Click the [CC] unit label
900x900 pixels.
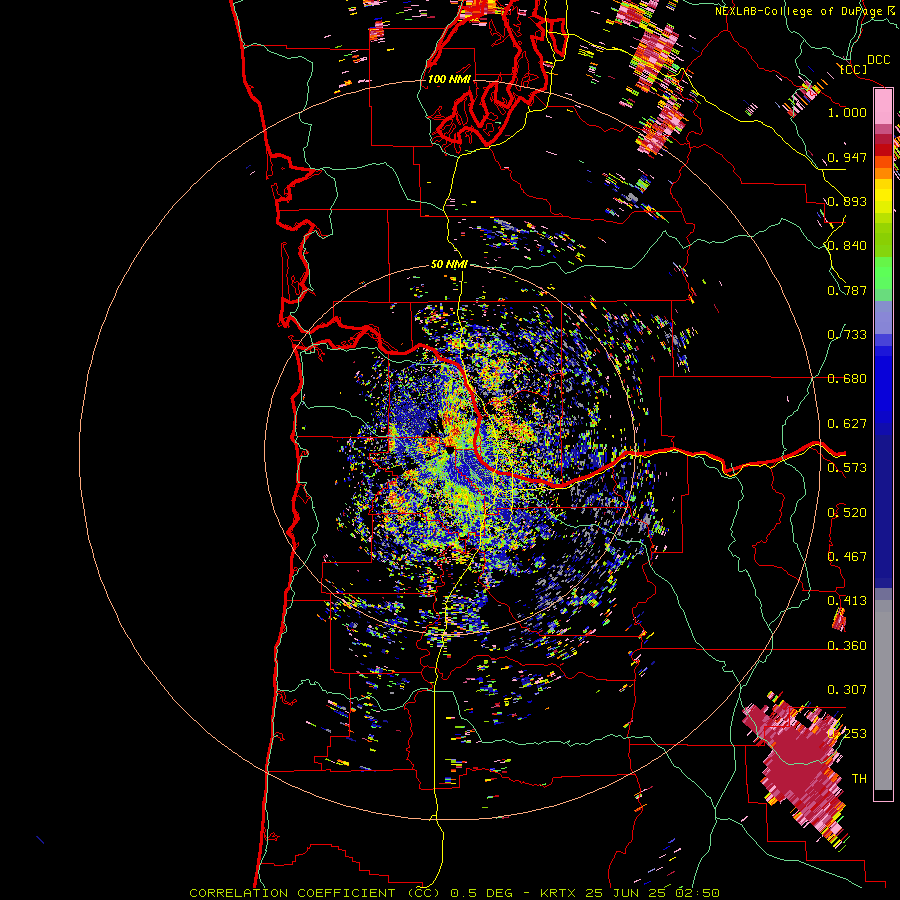tap(853, 70)
